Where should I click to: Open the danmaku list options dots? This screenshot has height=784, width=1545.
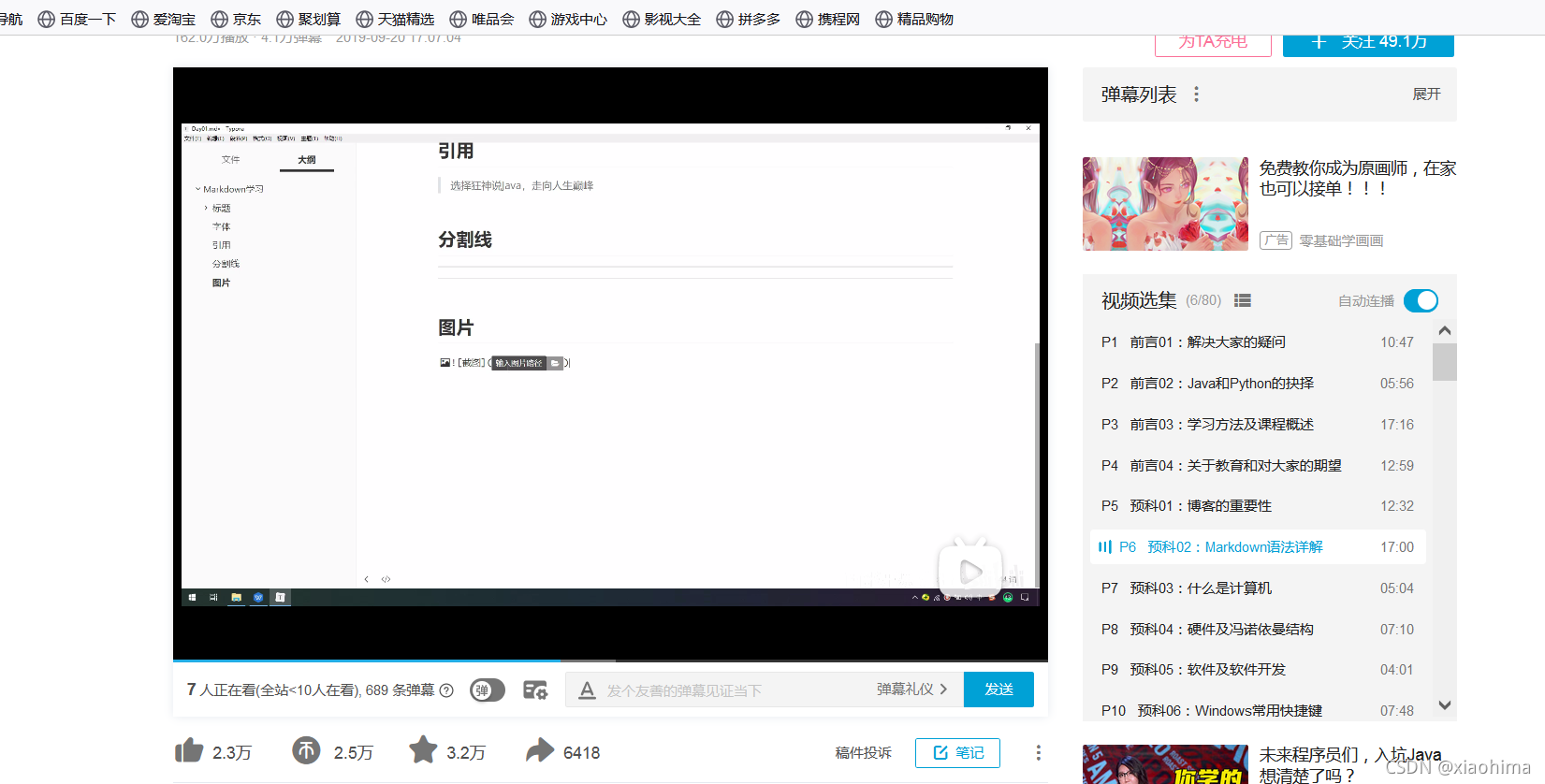point(1196,94)
